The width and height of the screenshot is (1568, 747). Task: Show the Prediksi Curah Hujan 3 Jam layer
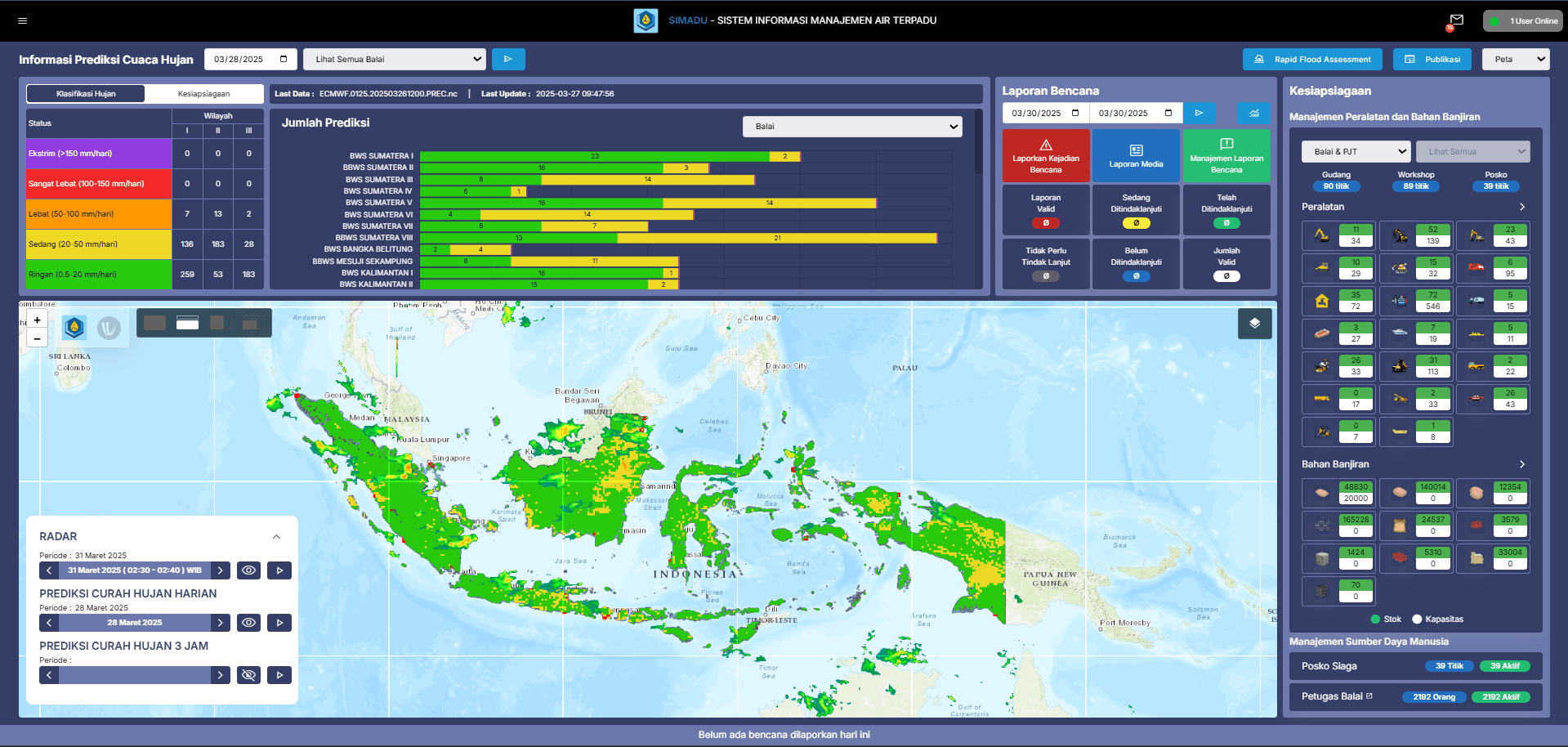click(249, 675)
